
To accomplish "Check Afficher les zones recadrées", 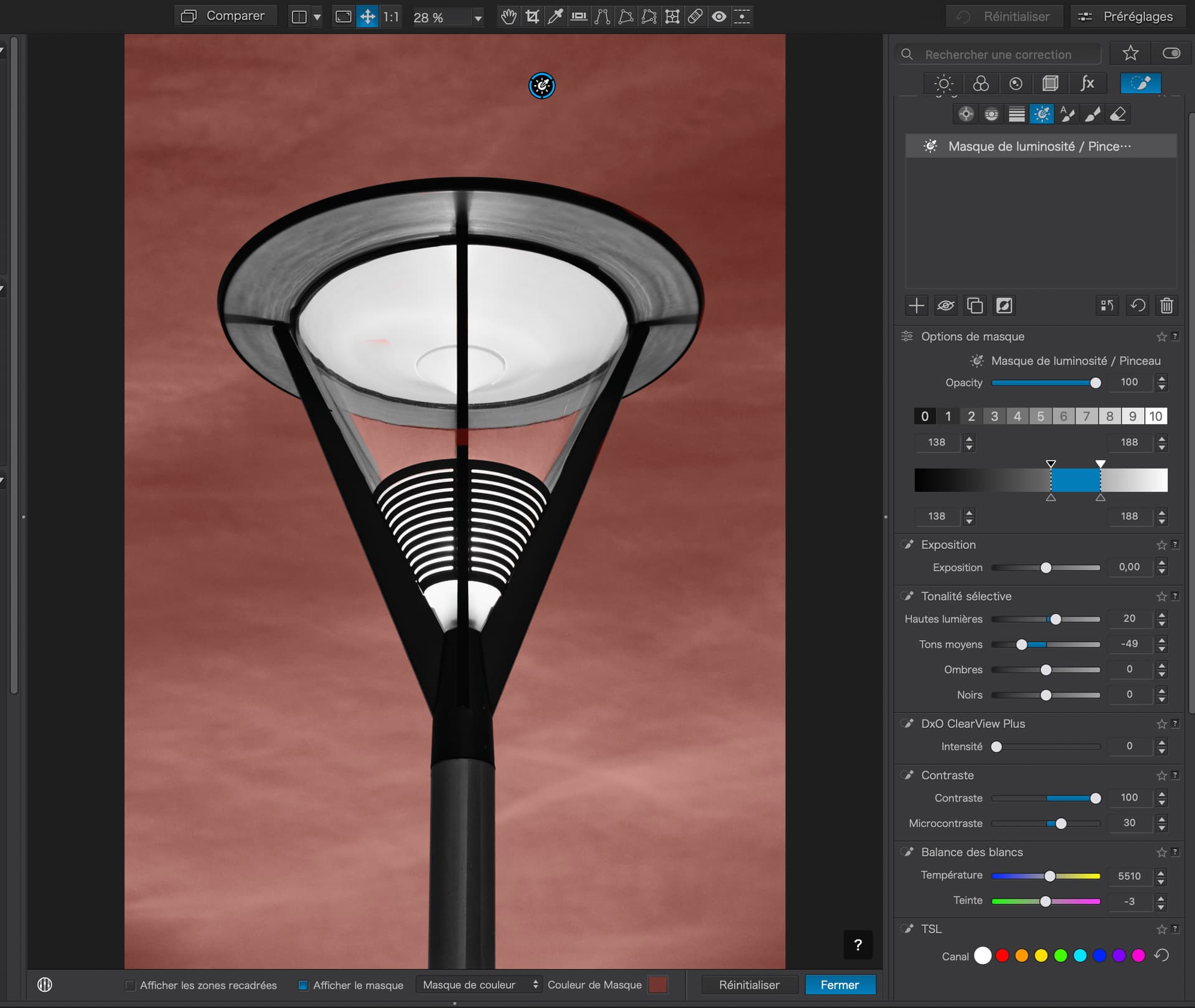I will point(130,986).
